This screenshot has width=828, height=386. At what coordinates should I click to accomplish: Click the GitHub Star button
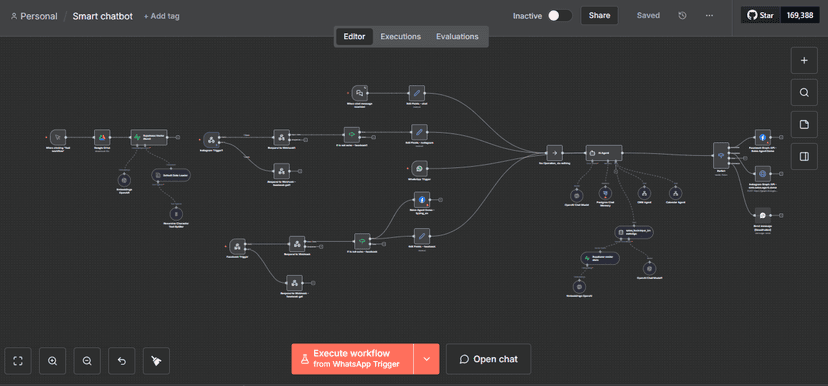tap(760, 16)
